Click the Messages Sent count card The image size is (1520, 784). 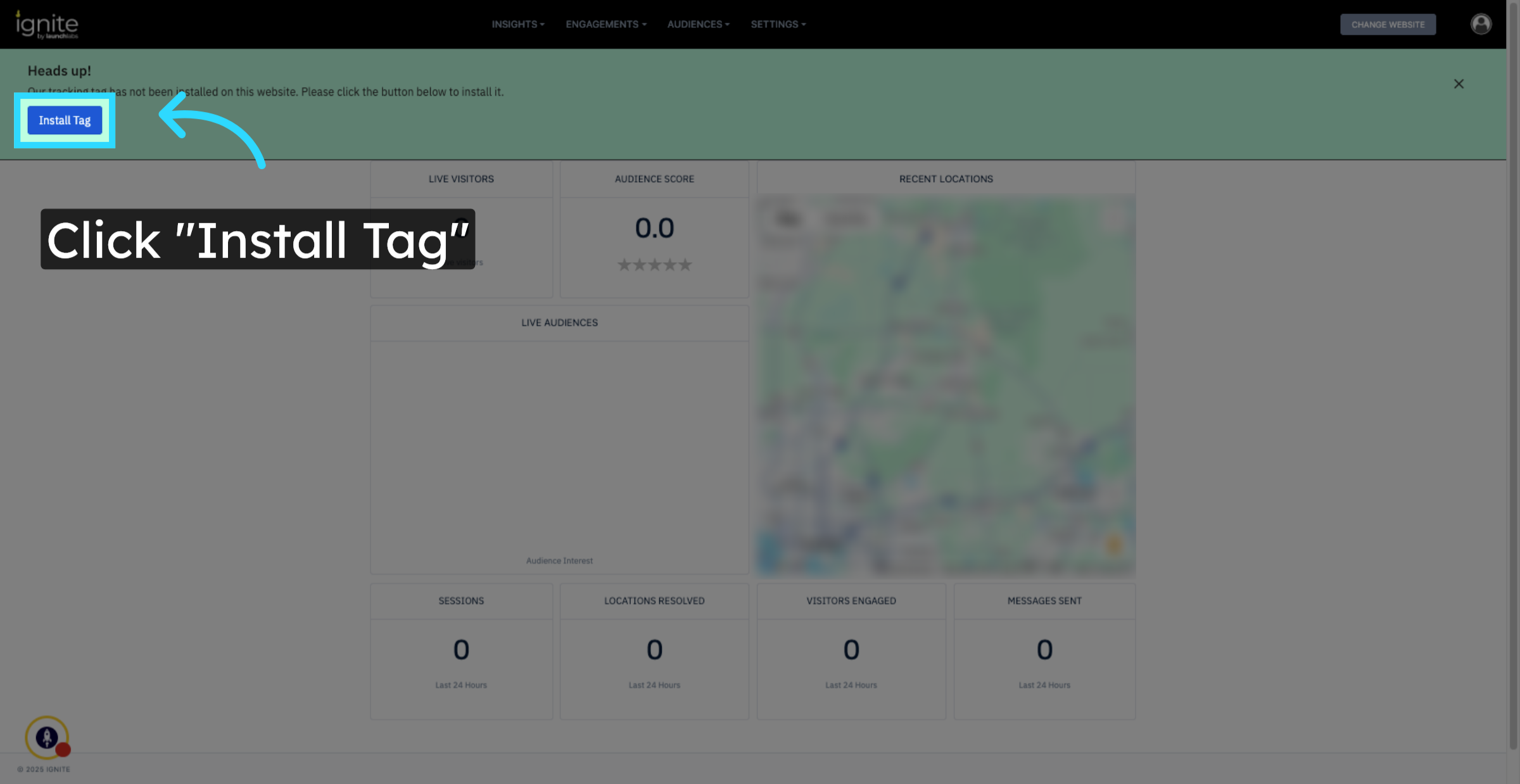click(x=1044, y=650)
